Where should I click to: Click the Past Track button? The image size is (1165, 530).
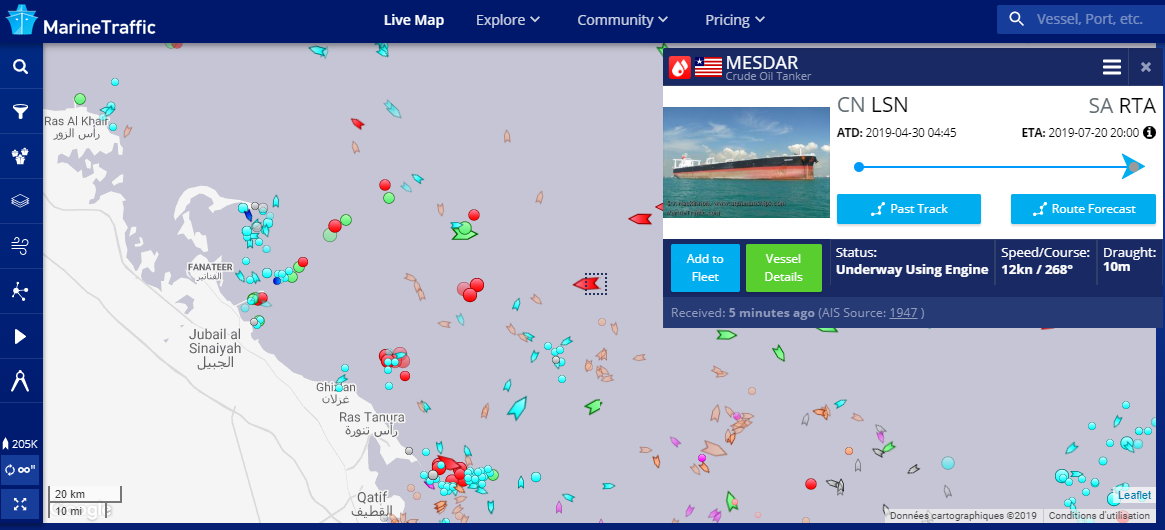click(908, 209)
